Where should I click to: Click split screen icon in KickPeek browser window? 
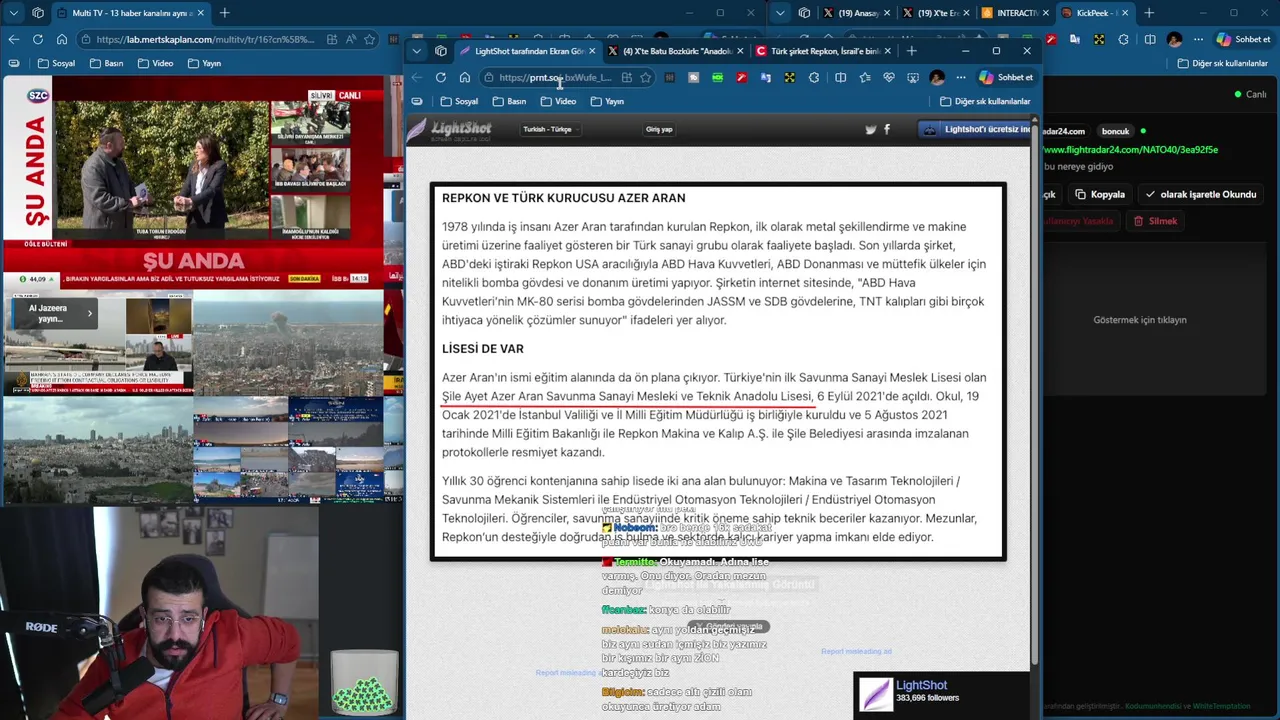1148,39
